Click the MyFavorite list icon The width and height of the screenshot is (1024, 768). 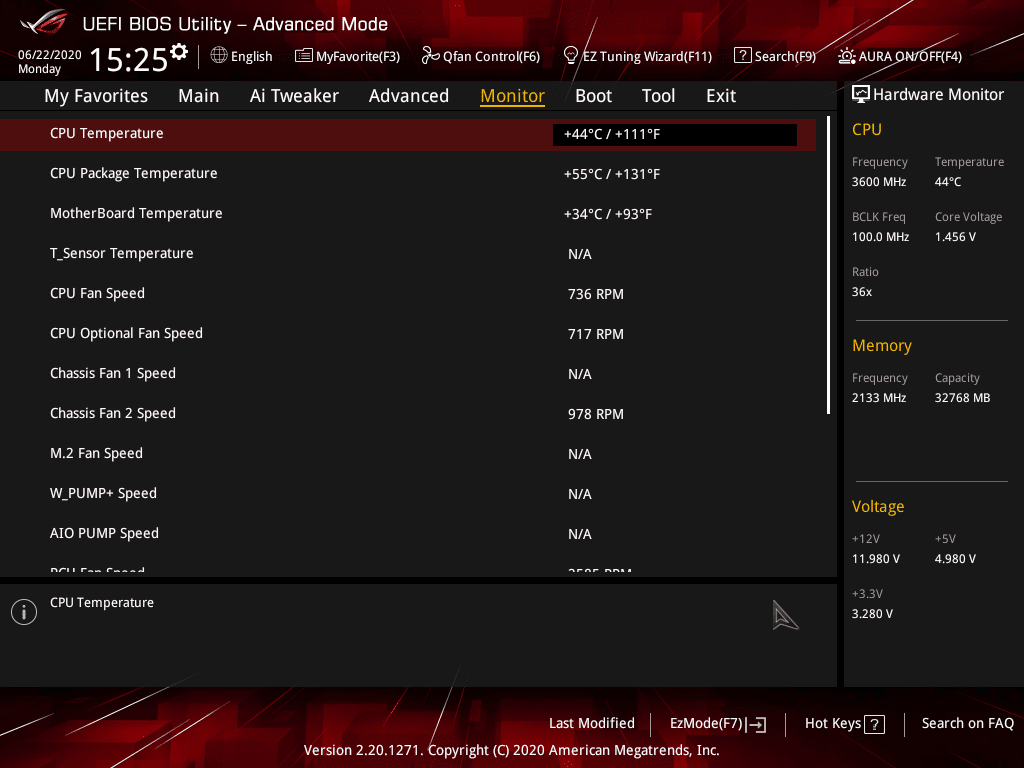click(x=304, y=56)
